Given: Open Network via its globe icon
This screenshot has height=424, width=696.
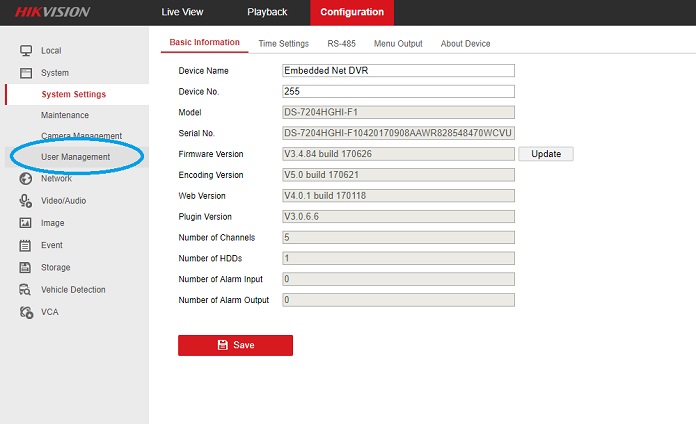Looking at the screenshot, I should pos(26,179).
